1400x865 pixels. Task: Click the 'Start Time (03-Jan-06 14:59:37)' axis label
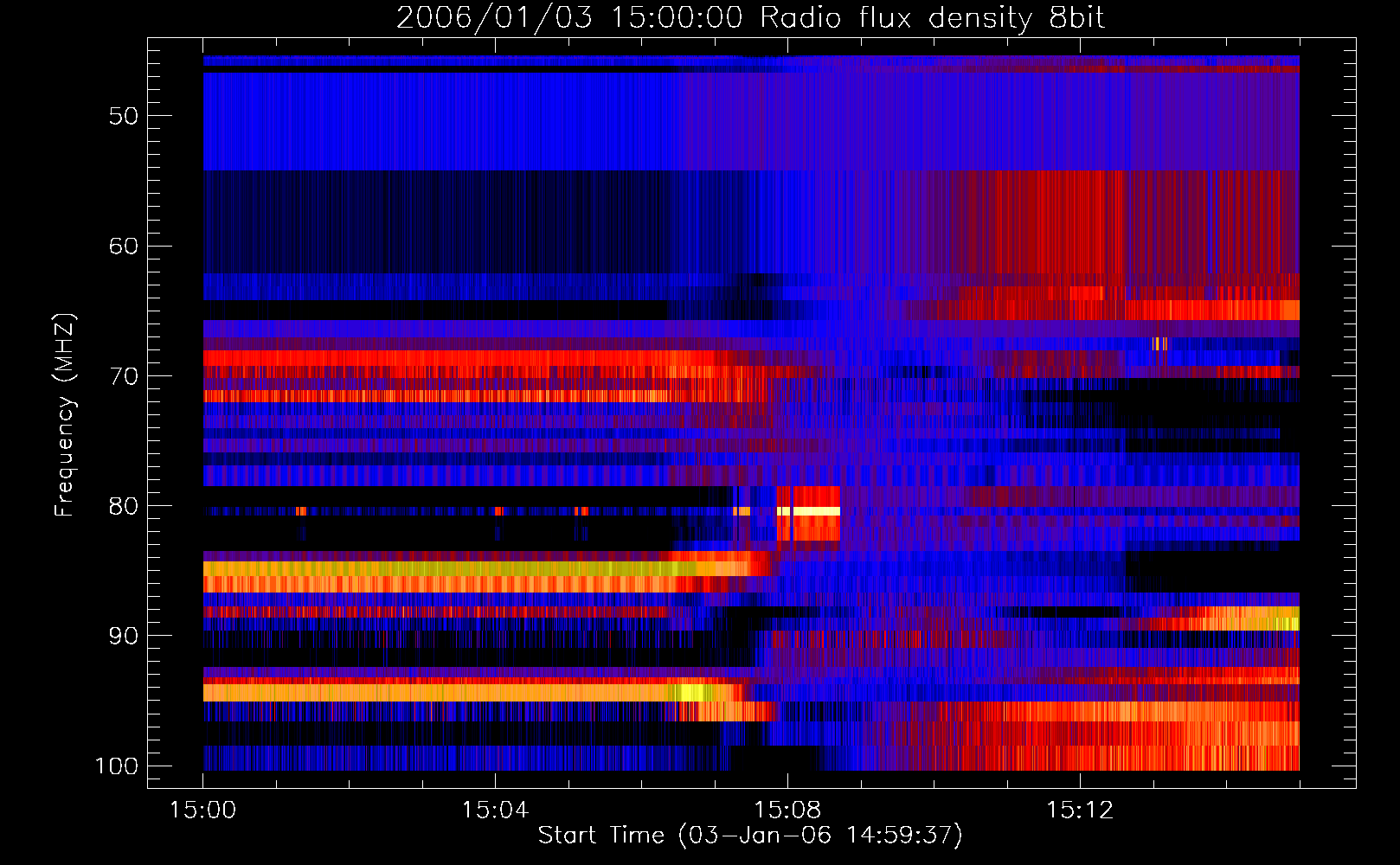(750, 836)
